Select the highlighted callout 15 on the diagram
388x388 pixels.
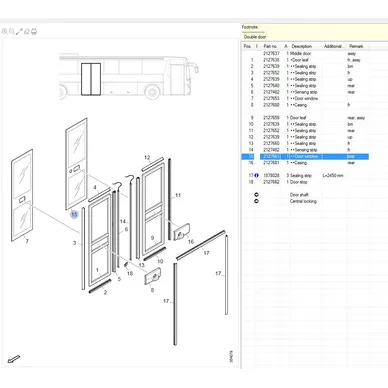(74, 214)
